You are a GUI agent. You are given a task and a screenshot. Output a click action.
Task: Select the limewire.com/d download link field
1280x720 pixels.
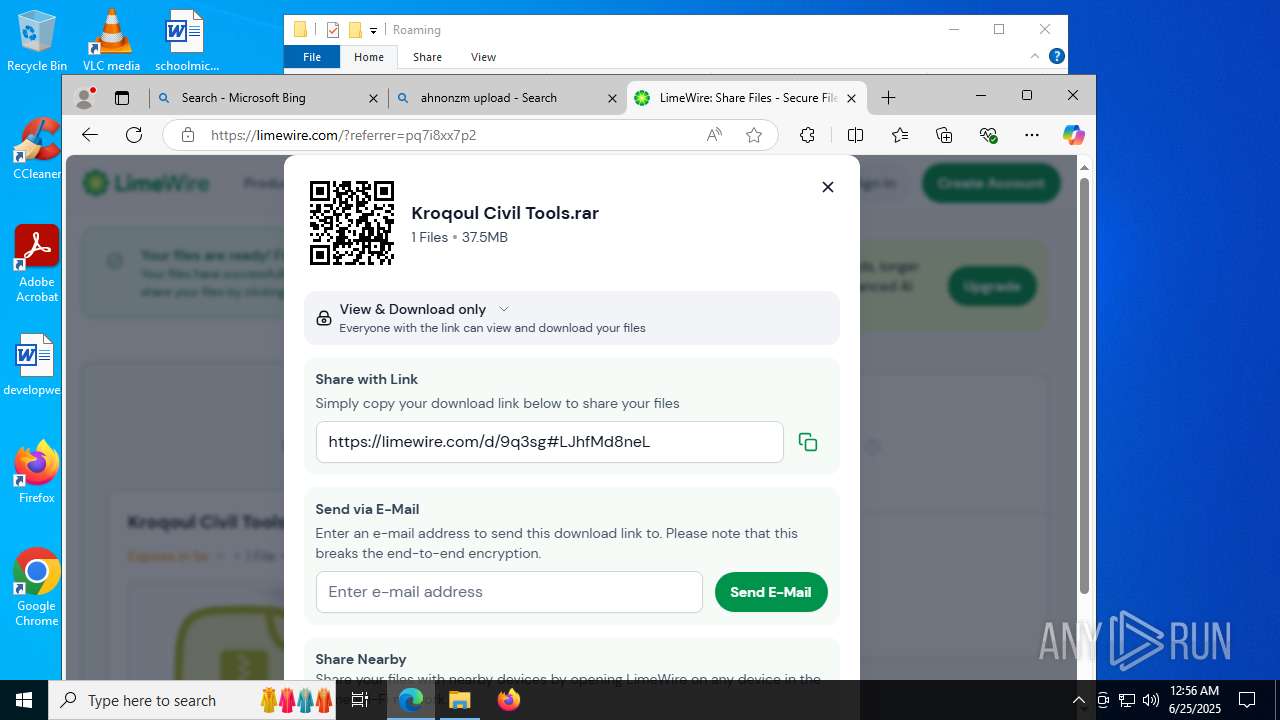(x=549, y=442)
